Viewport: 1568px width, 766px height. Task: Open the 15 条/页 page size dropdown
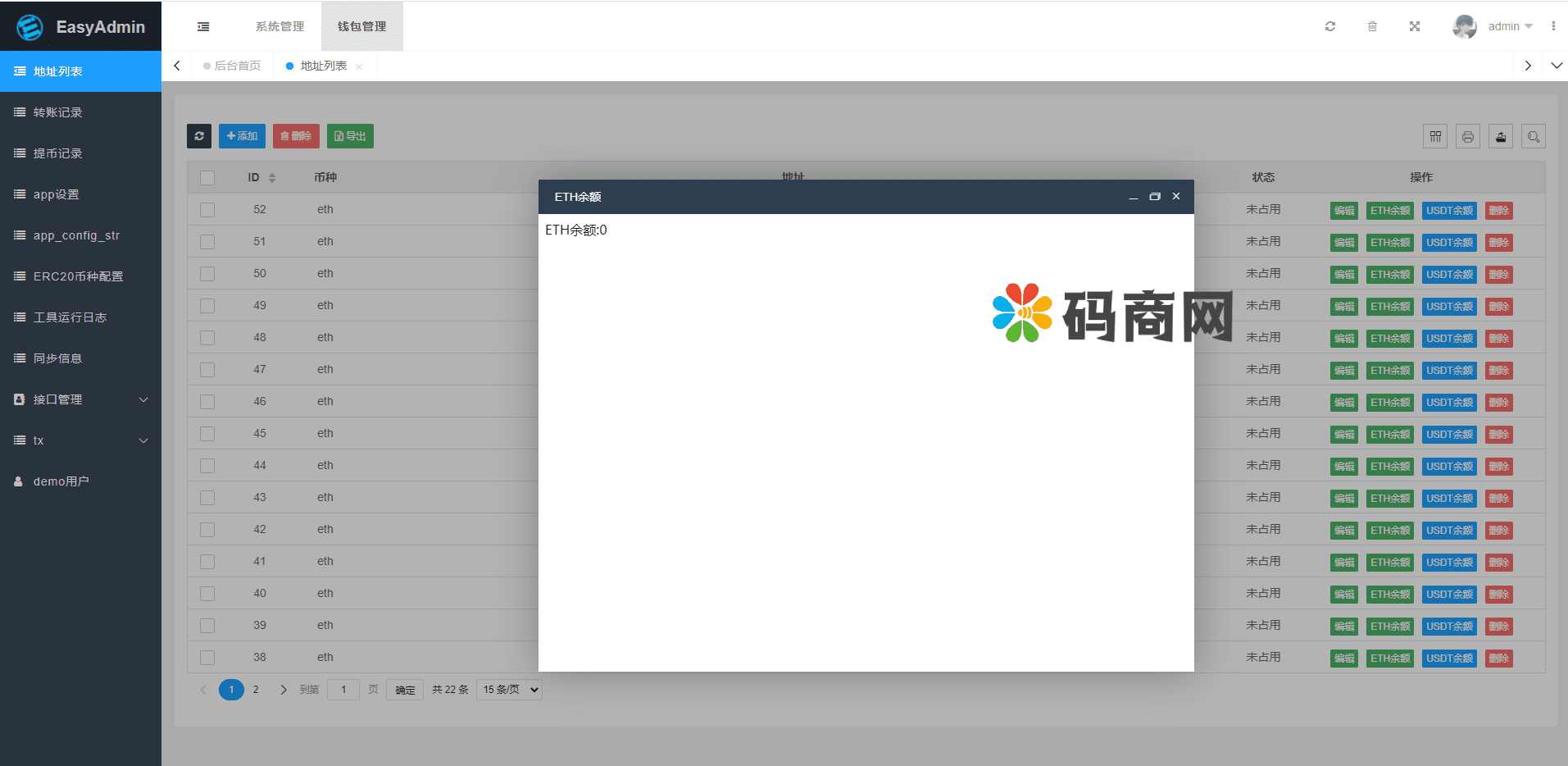click(509, 690)
